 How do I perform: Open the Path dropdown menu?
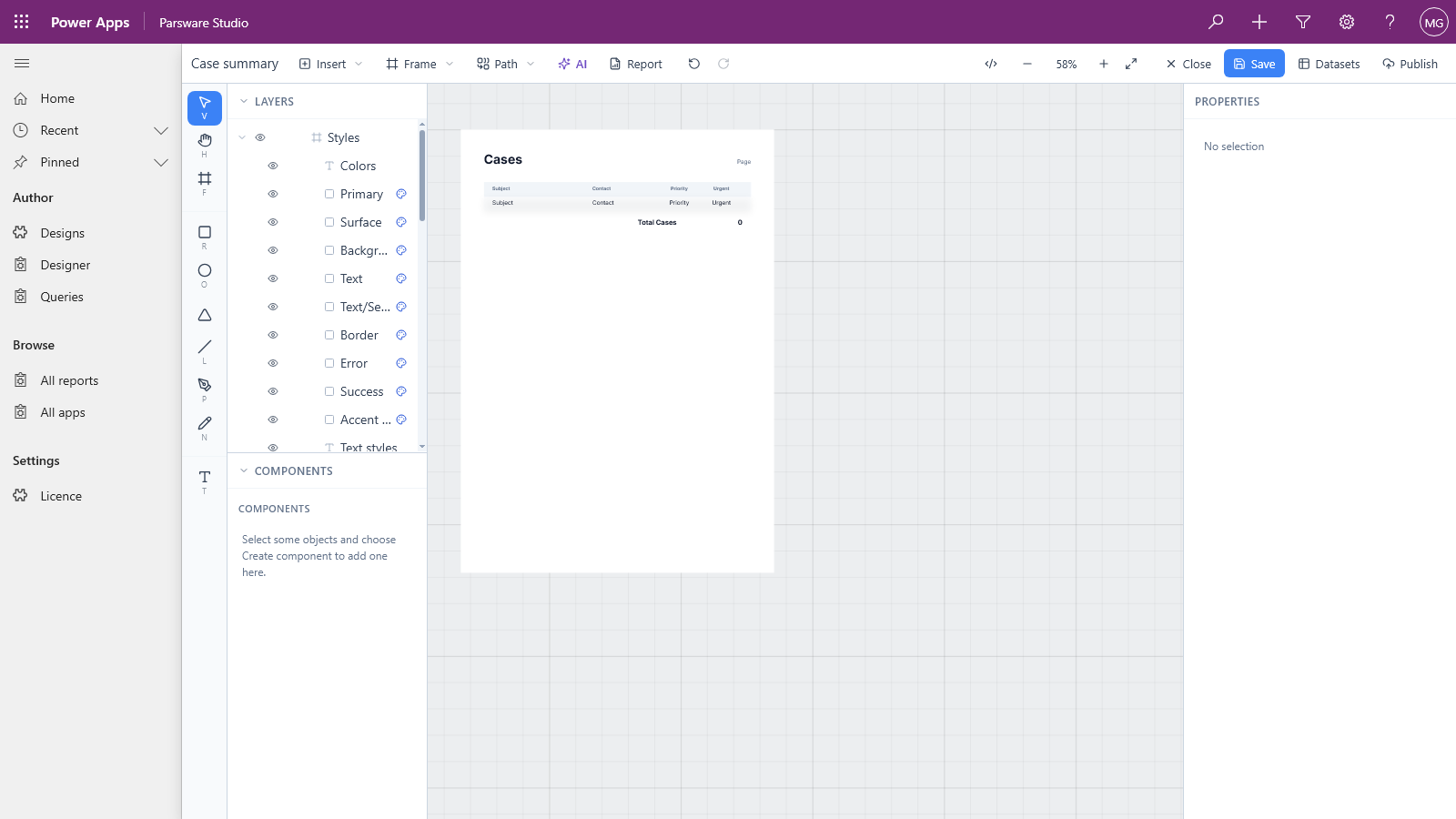[x=506, y=64]
